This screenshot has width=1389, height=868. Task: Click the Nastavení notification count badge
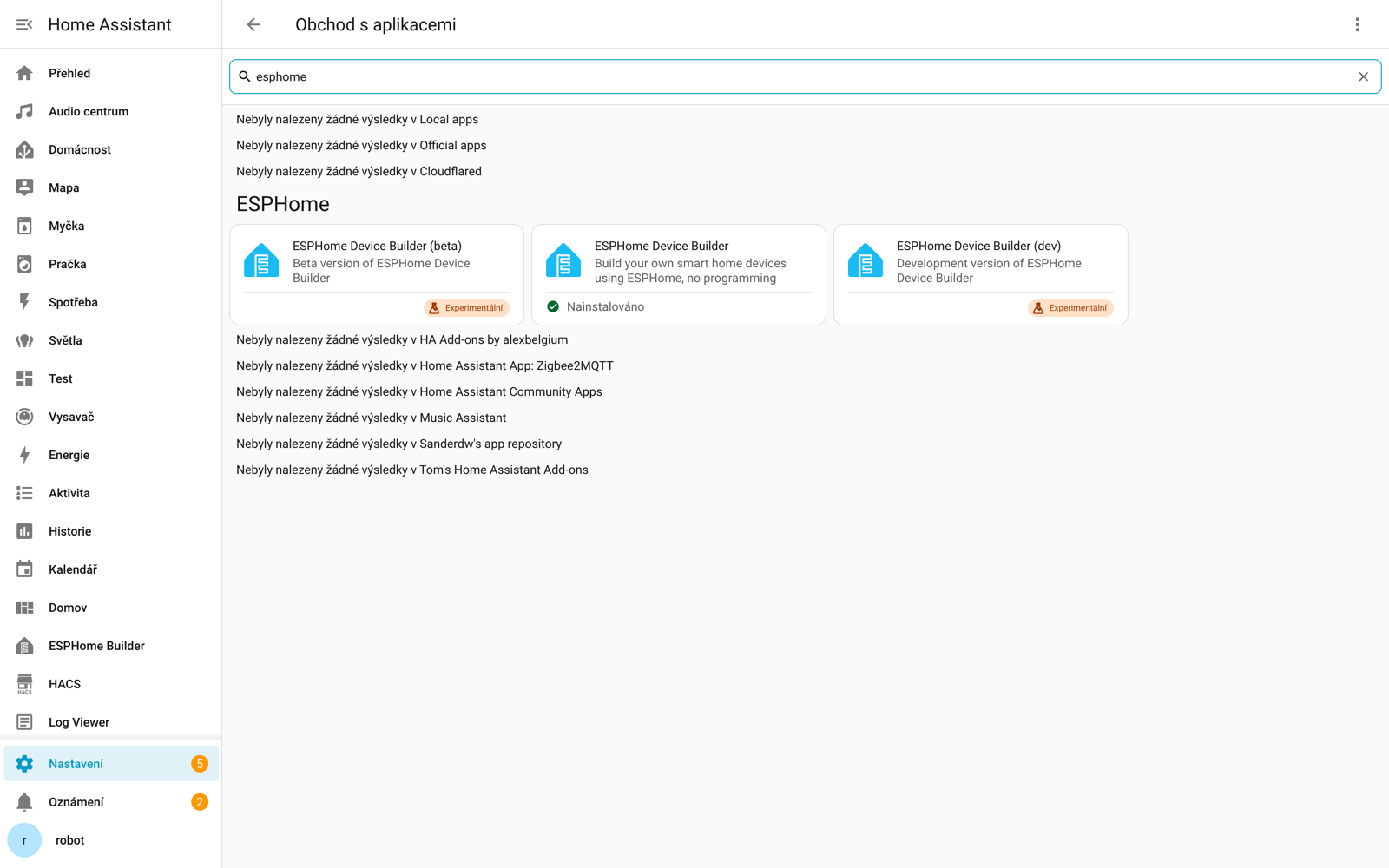click(x=200, y=764)
